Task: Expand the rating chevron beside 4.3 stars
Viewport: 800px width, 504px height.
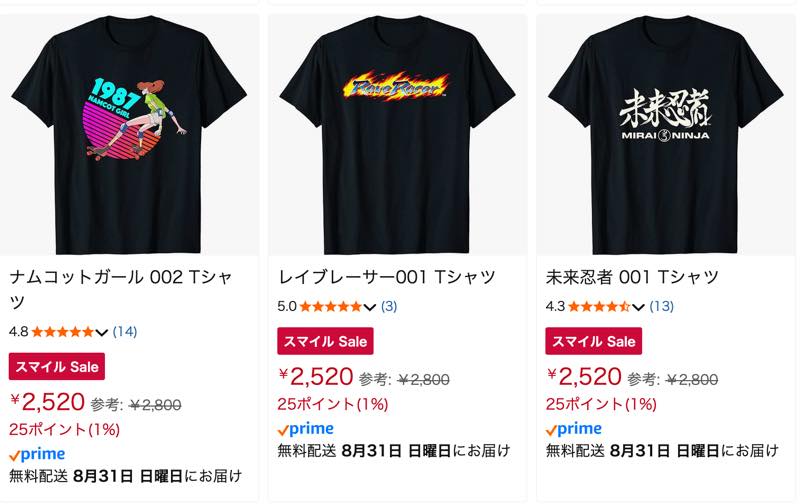Action: click(638, 307)
